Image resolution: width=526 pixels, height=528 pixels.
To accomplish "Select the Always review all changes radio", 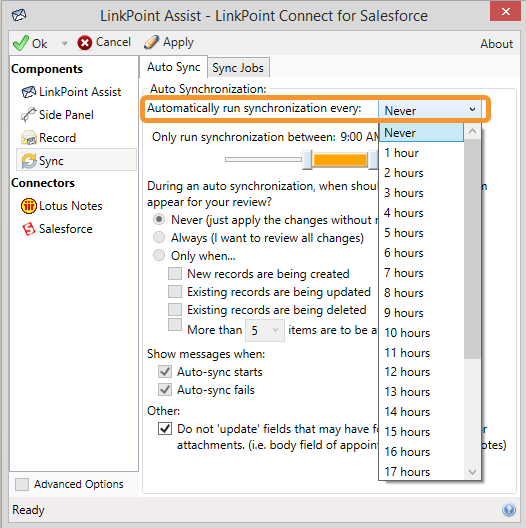I will pos(159,237).
